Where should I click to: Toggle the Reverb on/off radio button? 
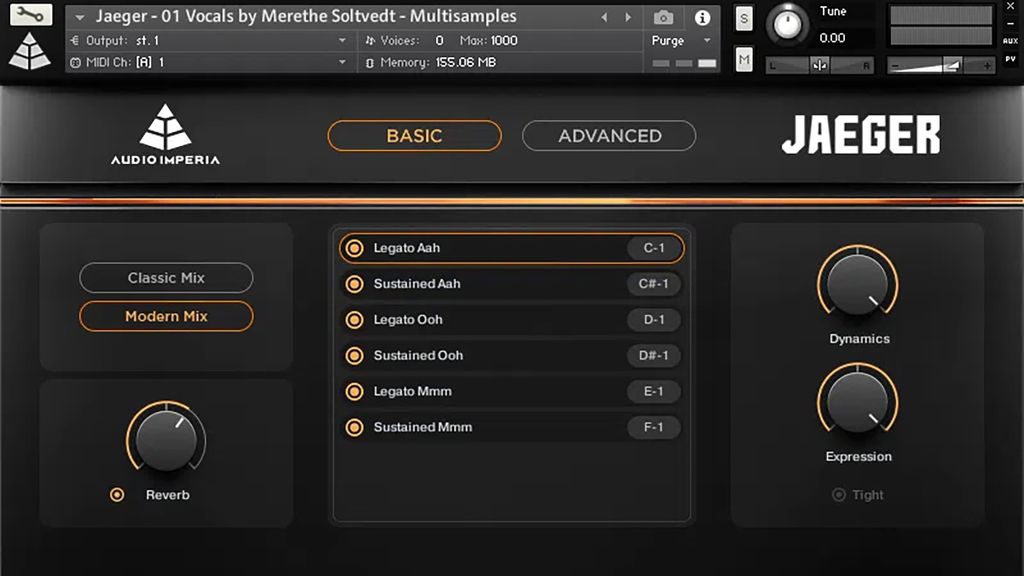point(117,495)
